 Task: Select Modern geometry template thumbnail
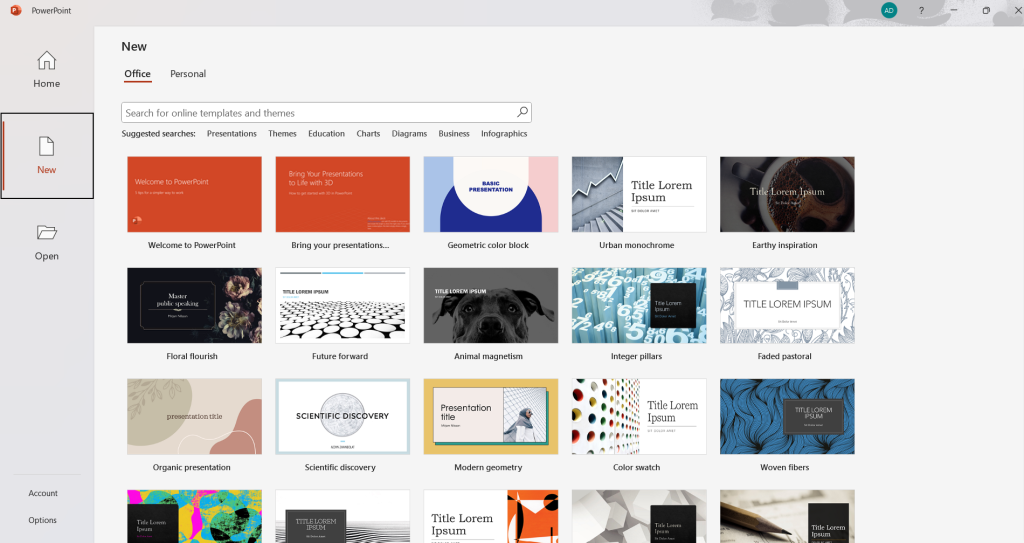[491, 416]
